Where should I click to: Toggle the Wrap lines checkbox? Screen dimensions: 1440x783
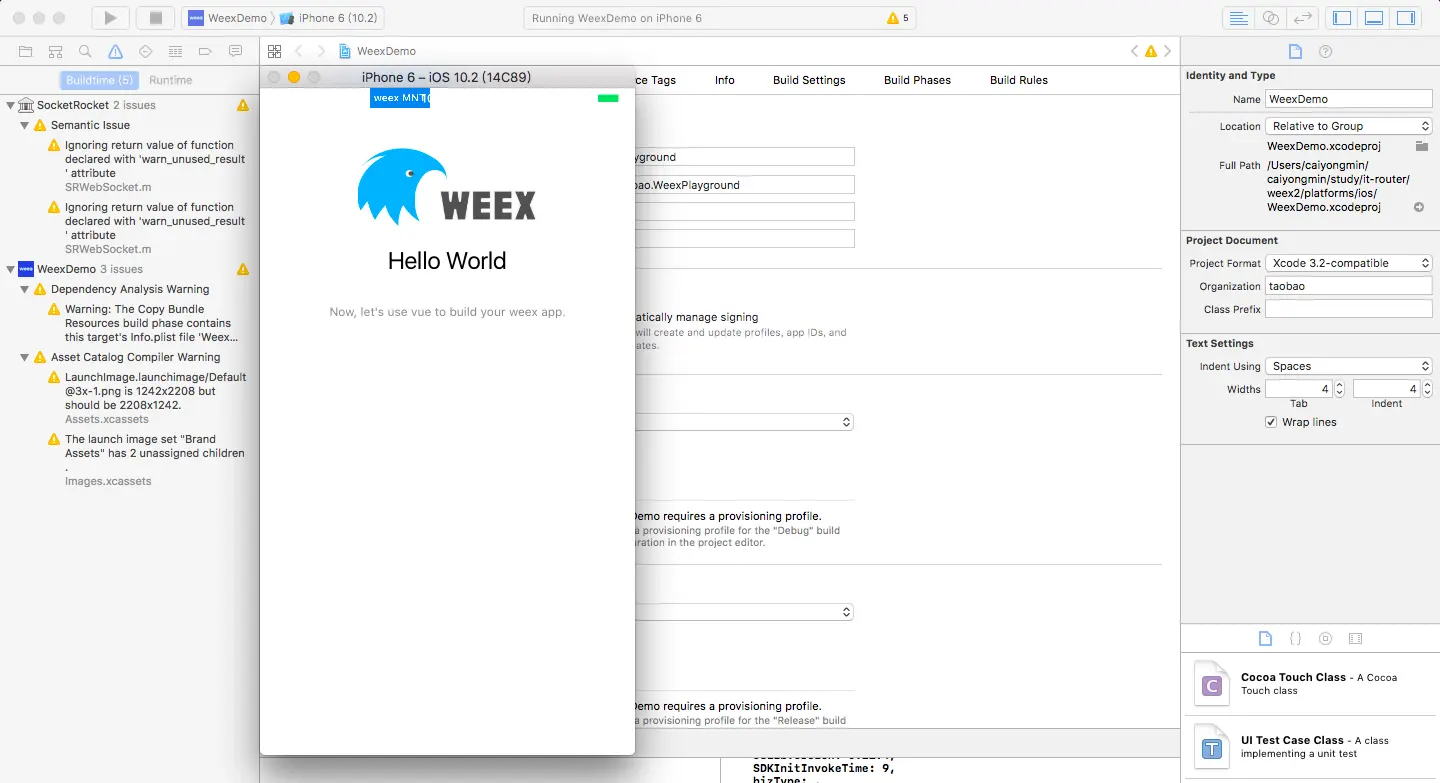pyautogui.click(x=1271, y=422)
